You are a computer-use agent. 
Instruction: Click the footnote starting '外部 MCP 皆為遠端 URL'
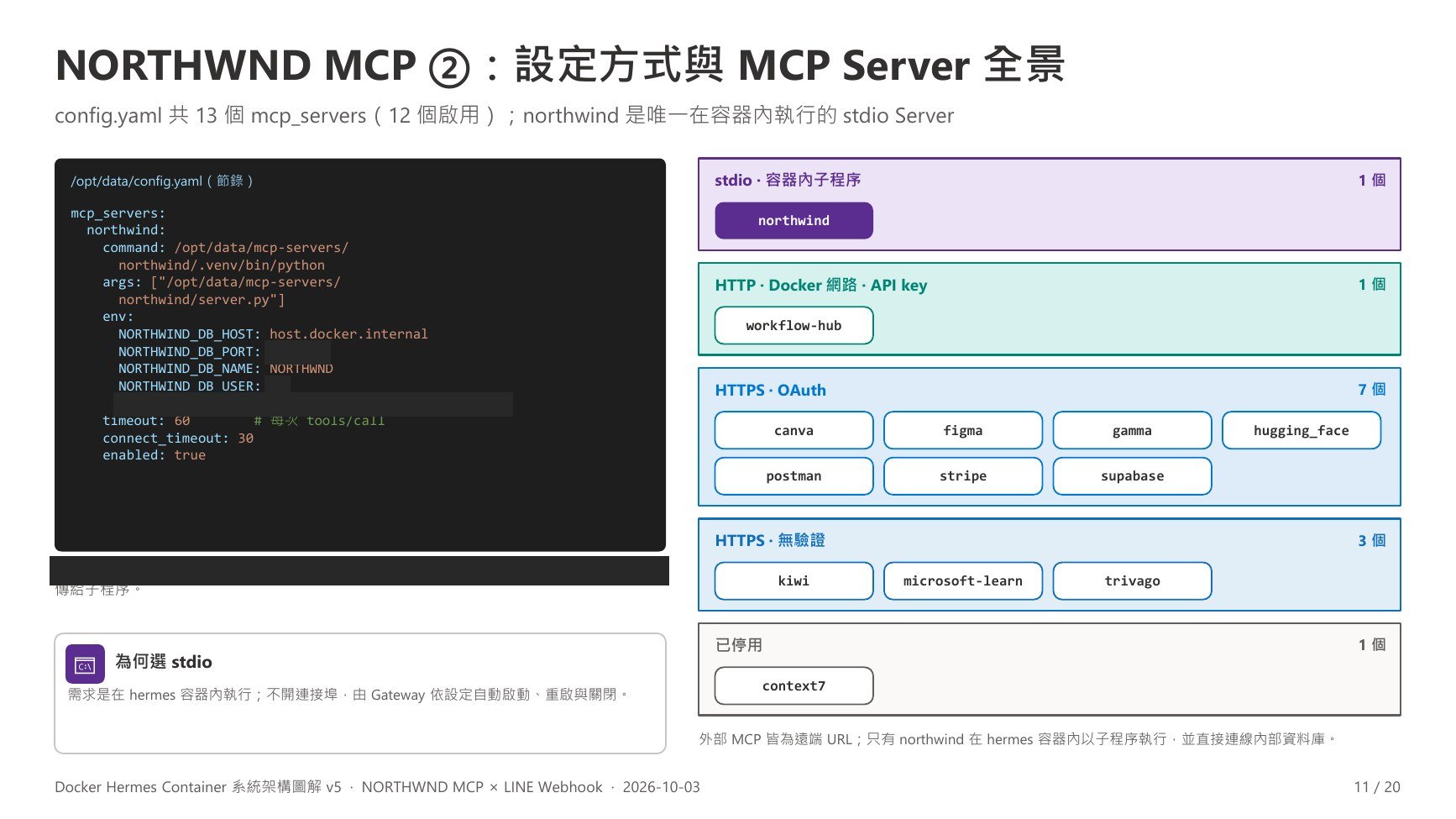pyautogui.click(x=1017, y=739)
